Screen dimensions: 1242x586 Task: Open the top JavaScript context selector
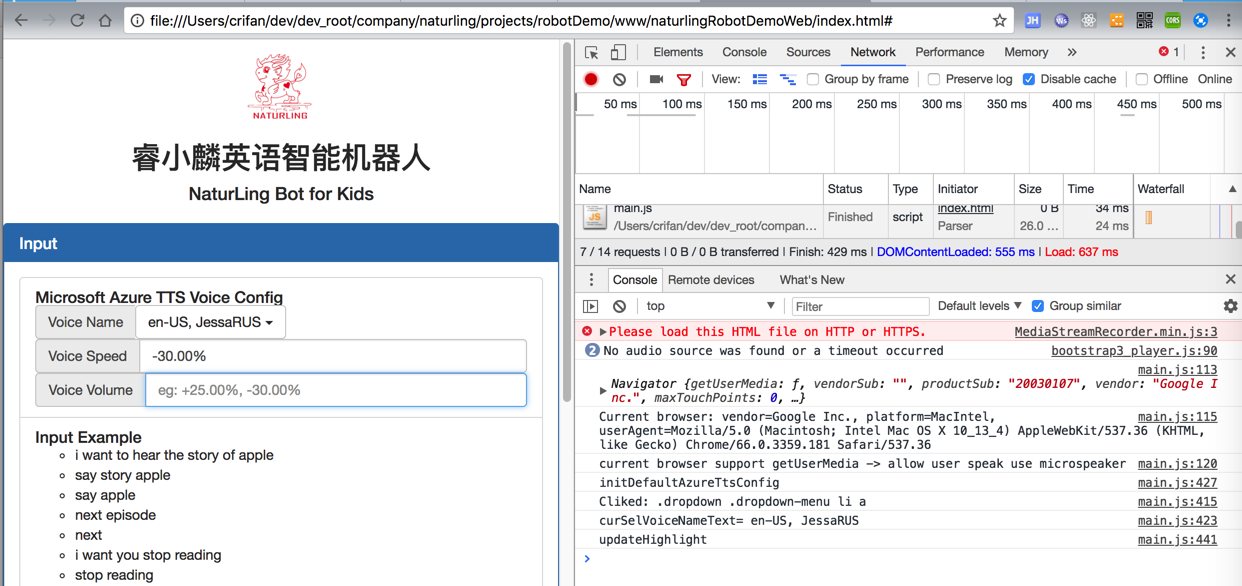(x=710, y=306)
